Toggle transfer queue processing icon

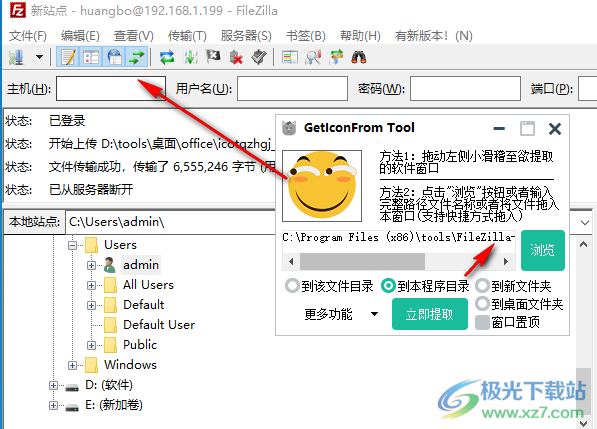(190, 57)
